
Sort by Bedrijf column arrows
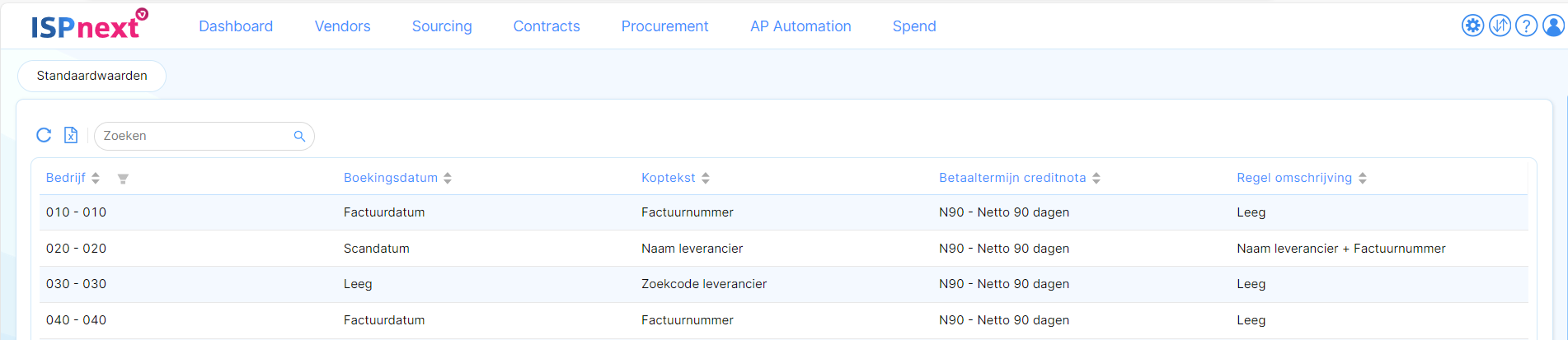(x=96, y=178)
